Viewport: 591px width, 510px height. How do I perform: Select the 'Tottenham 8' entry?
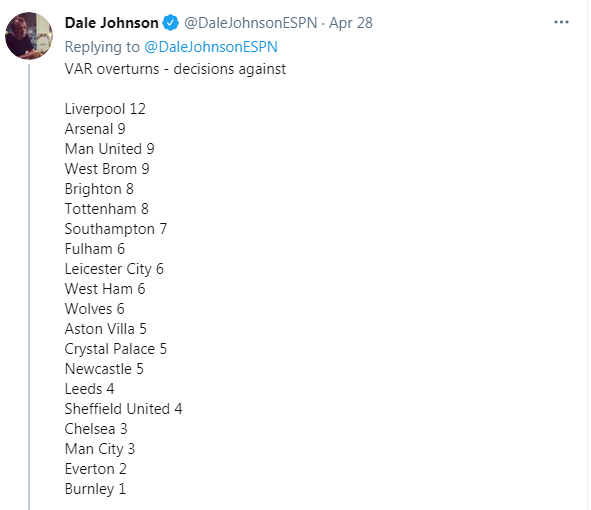(x=107, y=209)
